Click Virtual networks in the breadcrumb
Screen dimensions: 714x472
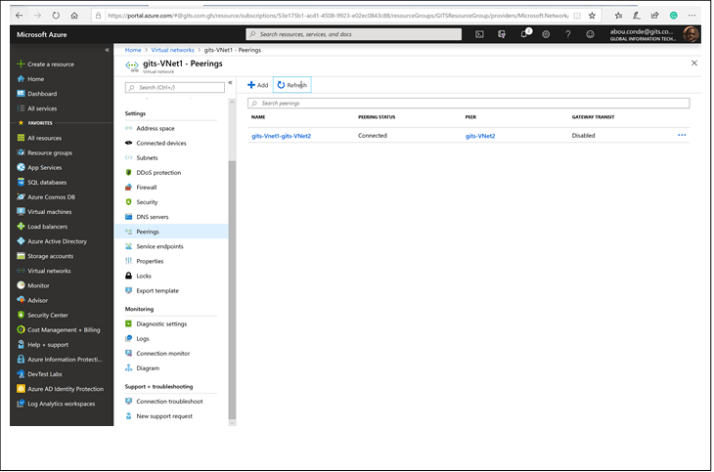[x=171, y=49]
